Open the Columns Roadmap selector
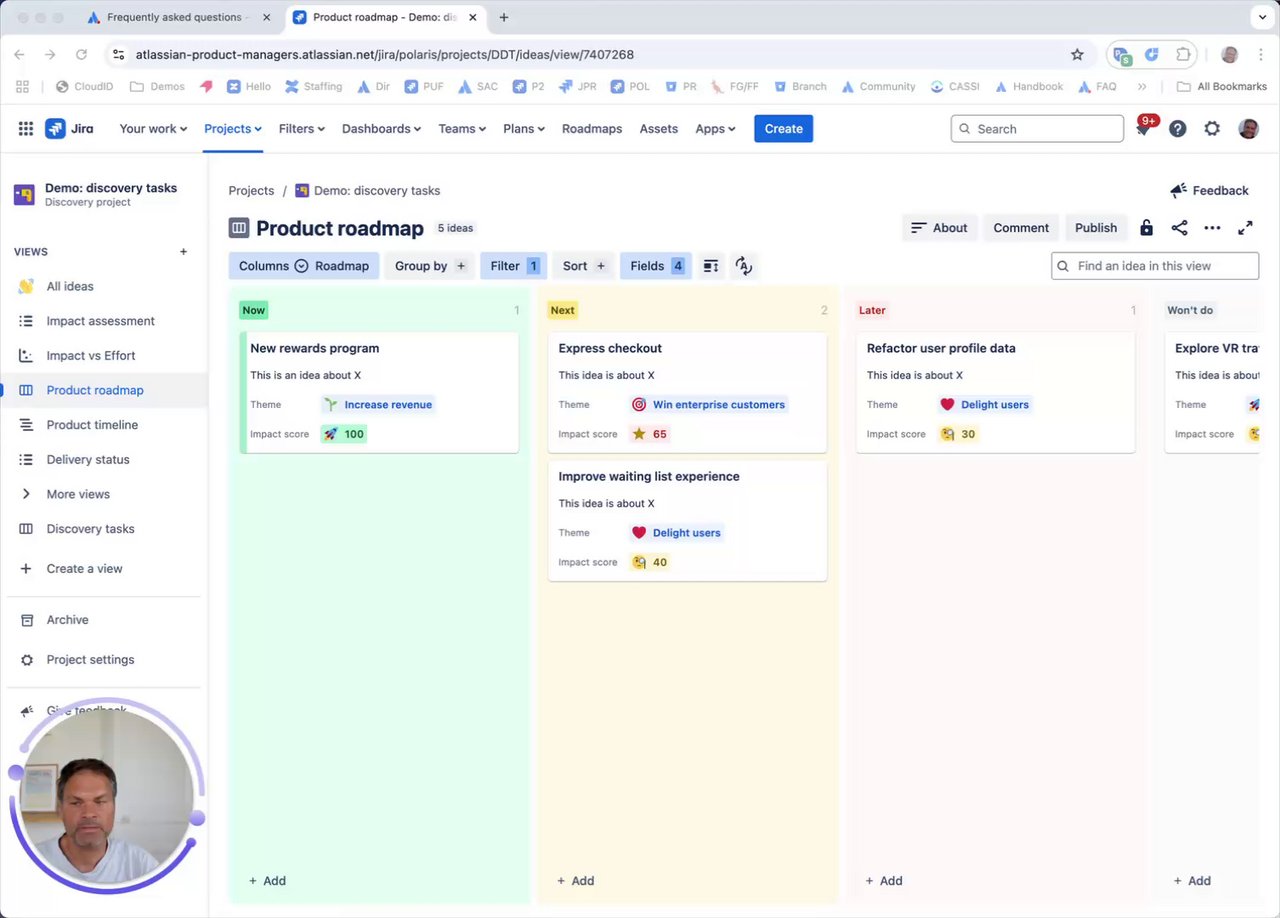This screenshot has width=1280, height=918. (304, 266)
